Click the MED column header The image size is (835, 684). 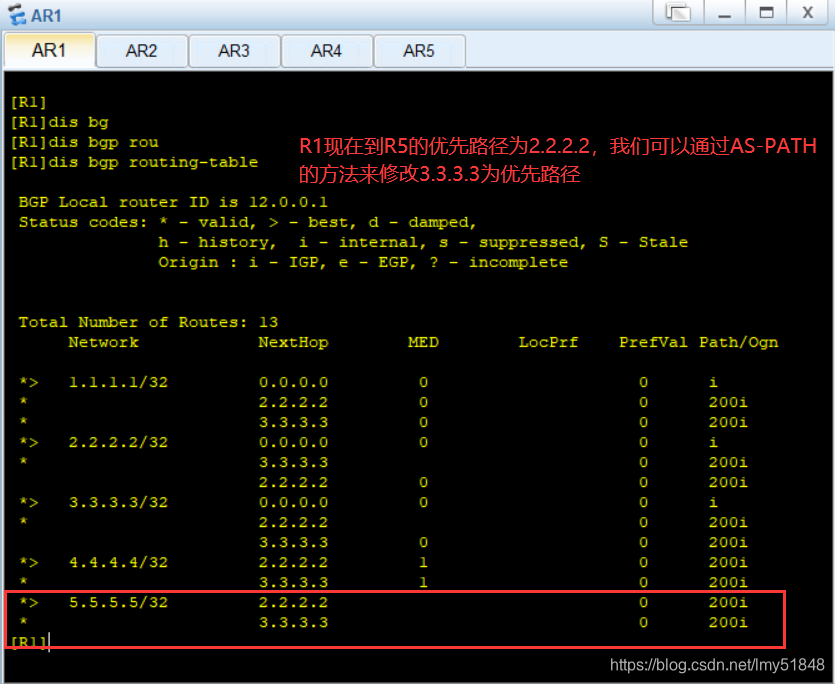tap(423, 342)
